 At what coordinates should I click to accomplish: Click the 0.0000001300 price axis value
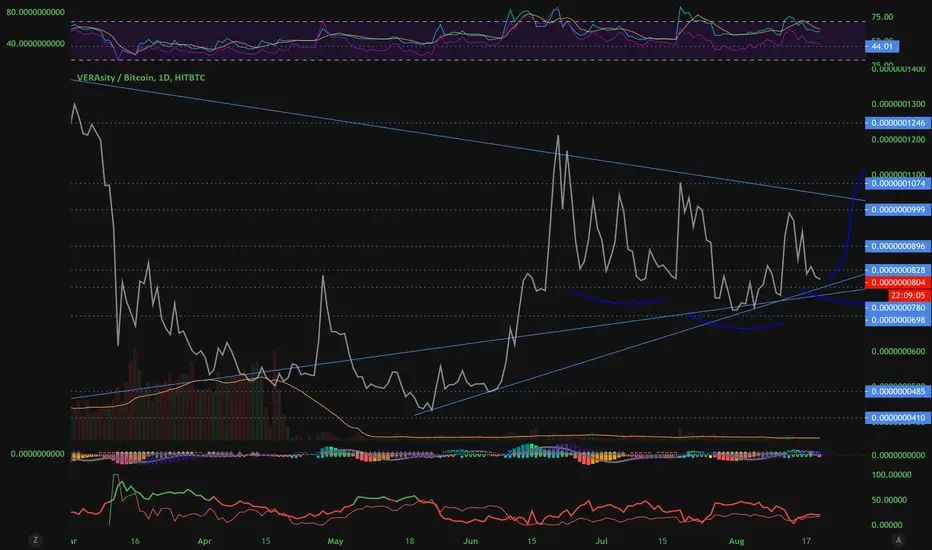click(898, 104)
